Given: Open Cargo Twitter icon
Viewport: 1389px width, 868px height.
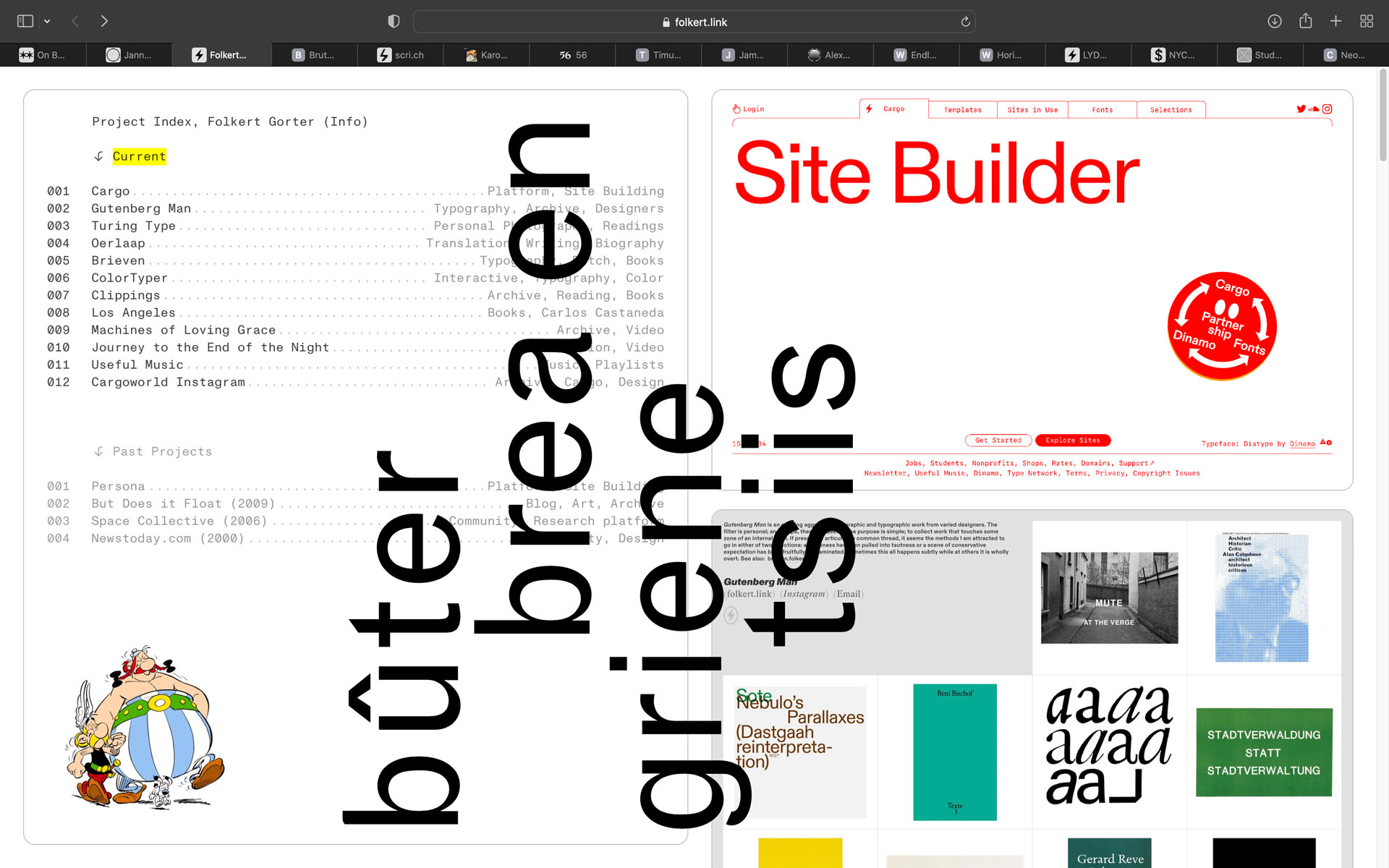Looking at the screenshot, I should (1301, 109).
